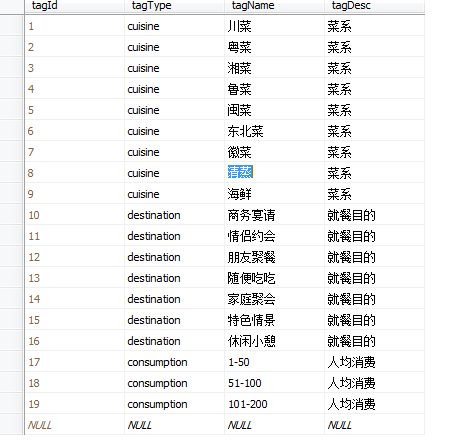The image size is (455, 443).
Task: Select the tagName cell containing 川菜
Action: 274,26
